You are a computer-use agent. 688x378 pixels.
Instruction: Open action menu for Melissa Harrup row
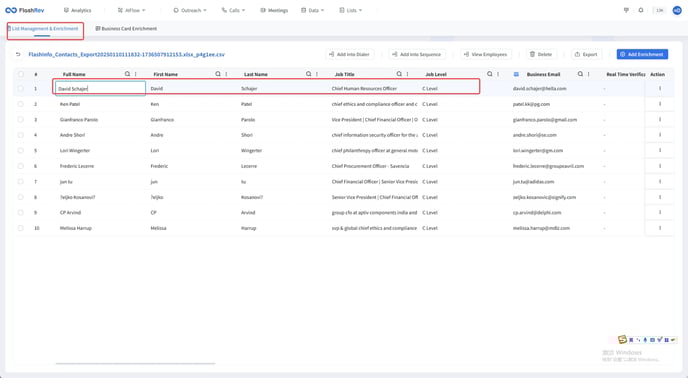[659, 228]
